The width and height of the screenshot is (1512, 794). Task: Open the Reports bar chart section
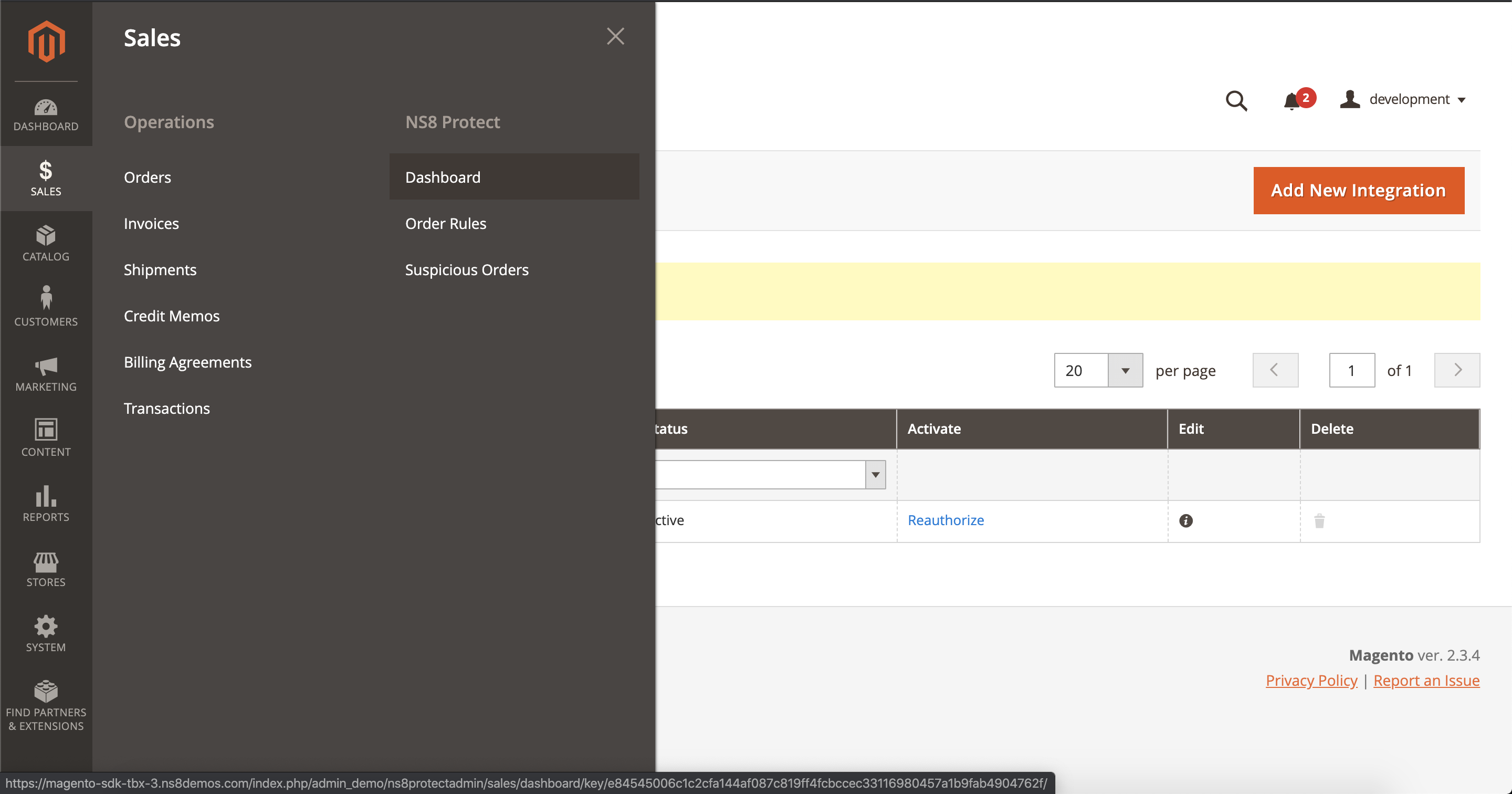coord(46,503)
